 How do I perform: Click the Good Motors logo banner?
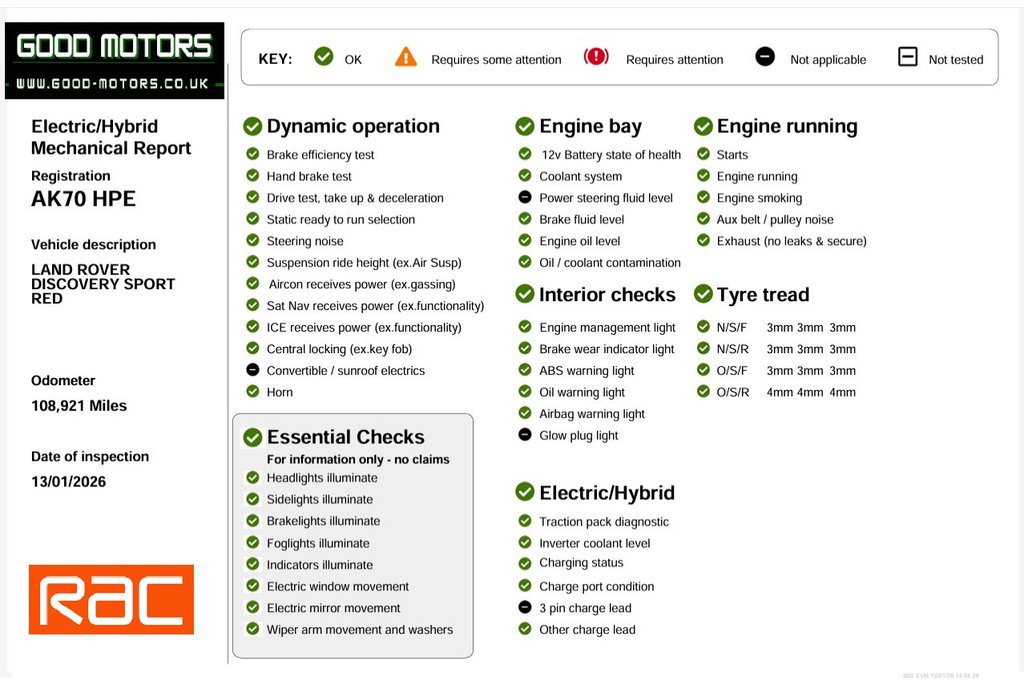tap(114, 48)
